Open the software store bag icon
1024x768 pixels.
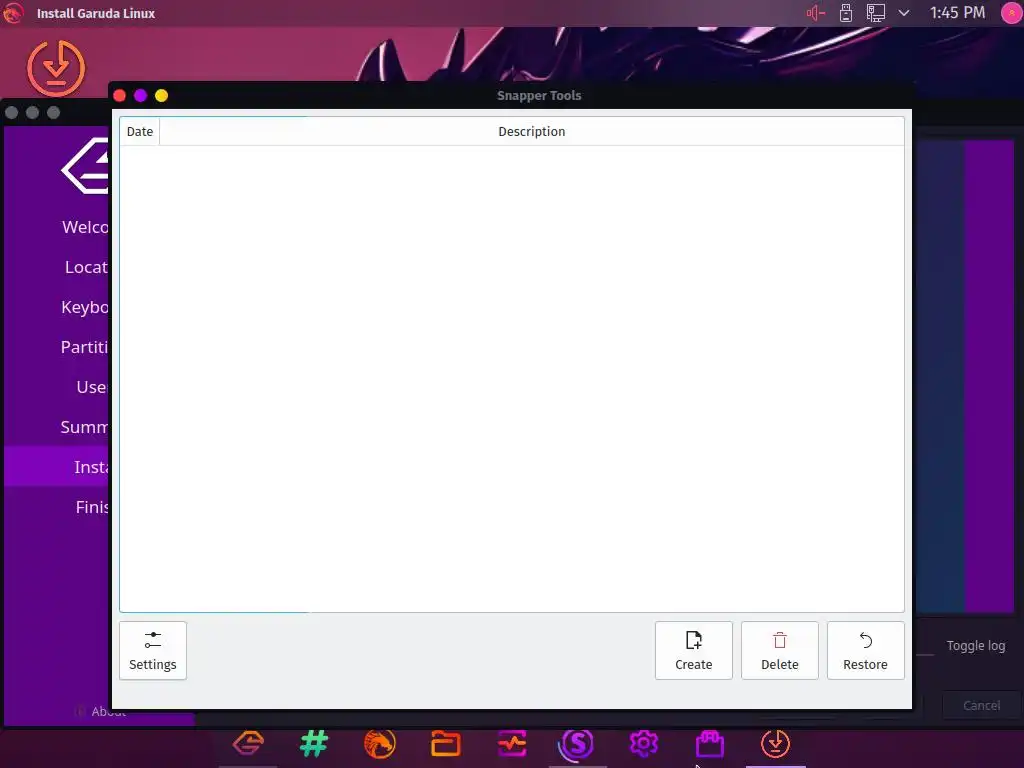[x=710, y=744]
